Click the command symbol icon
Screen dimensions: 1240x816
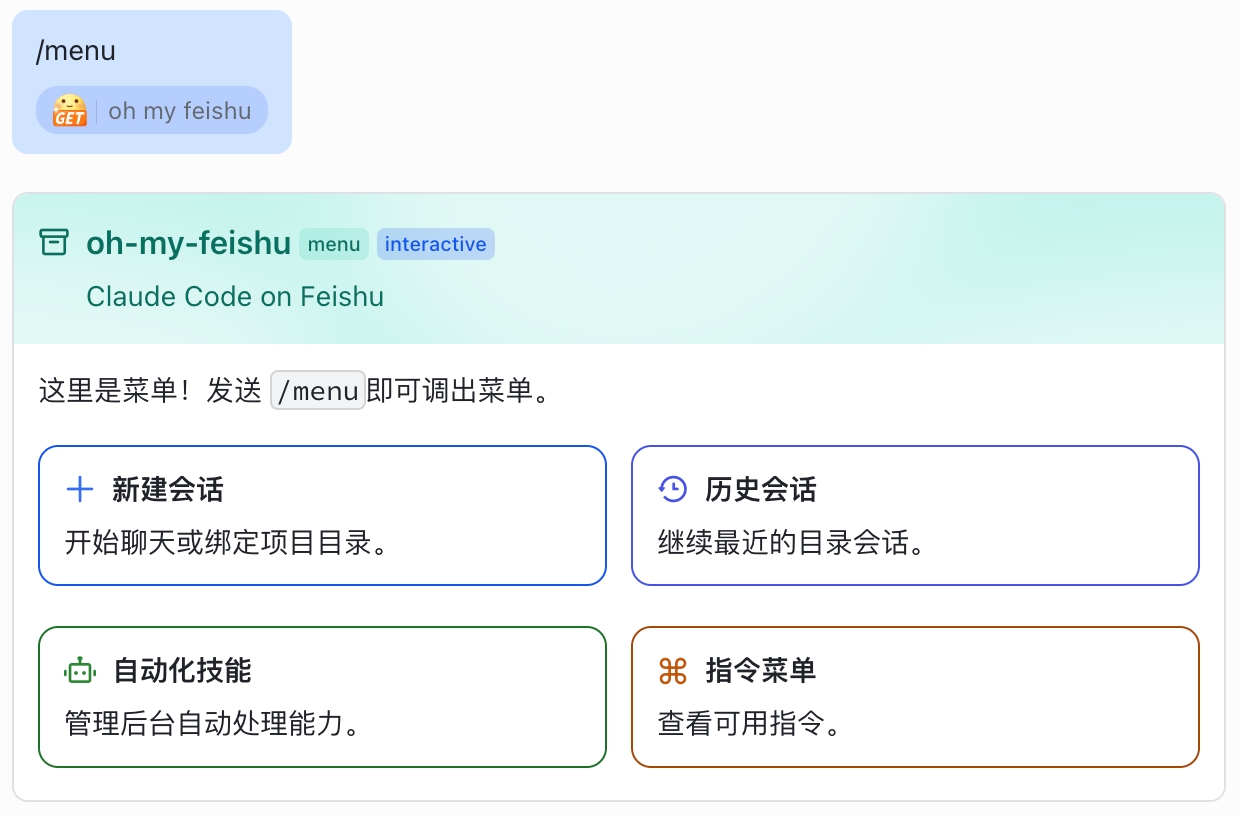(x=673, y=671)
